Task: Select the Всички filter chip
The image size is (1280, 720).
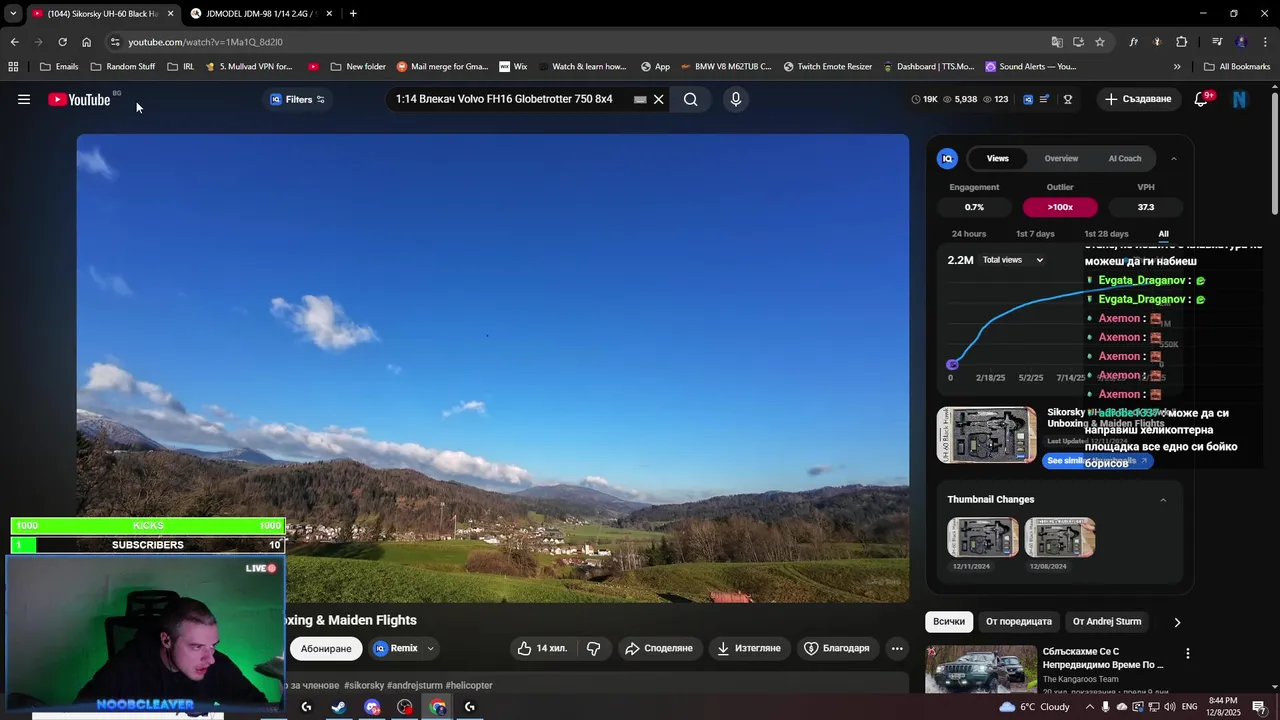Action: (949, 621)
